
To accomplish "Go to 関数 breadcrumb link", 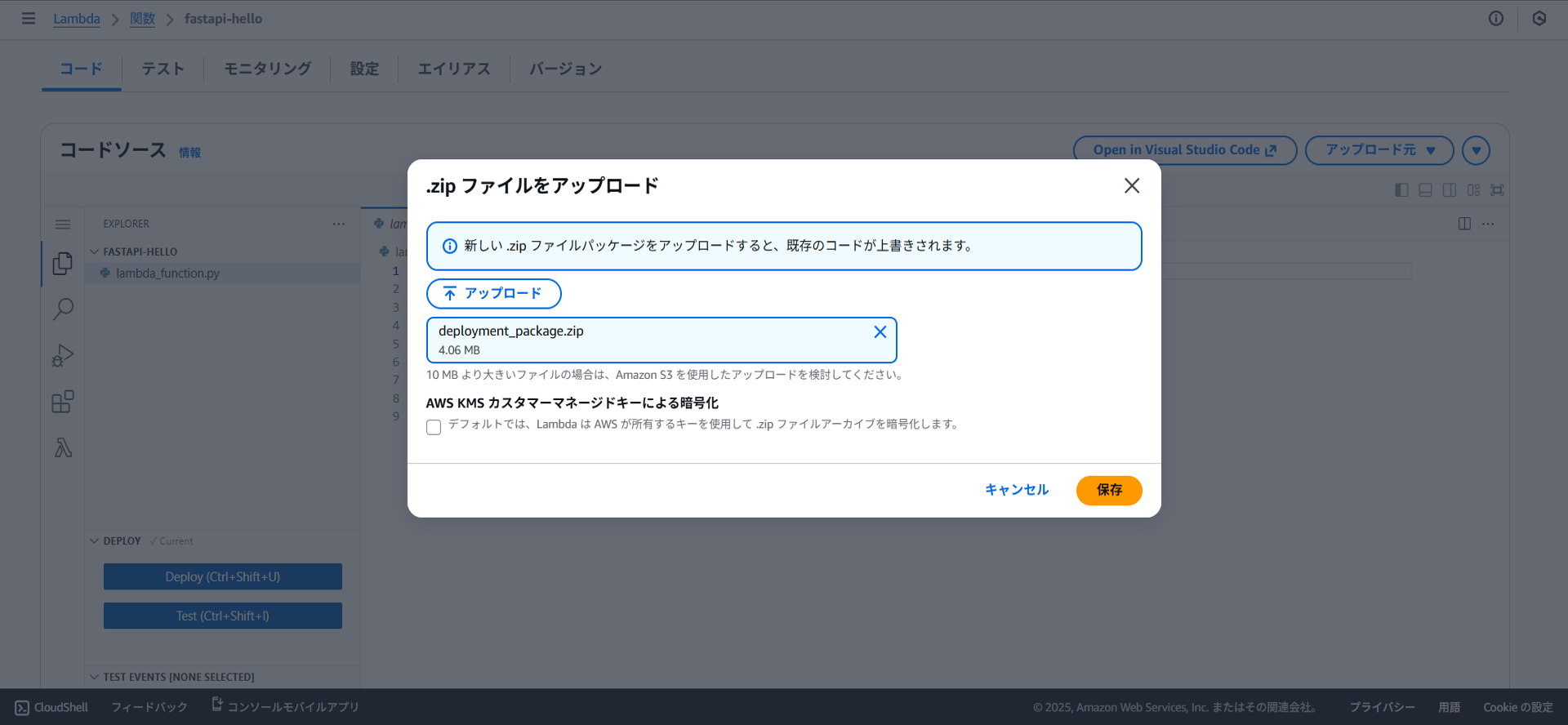I will tap(142, 19).
